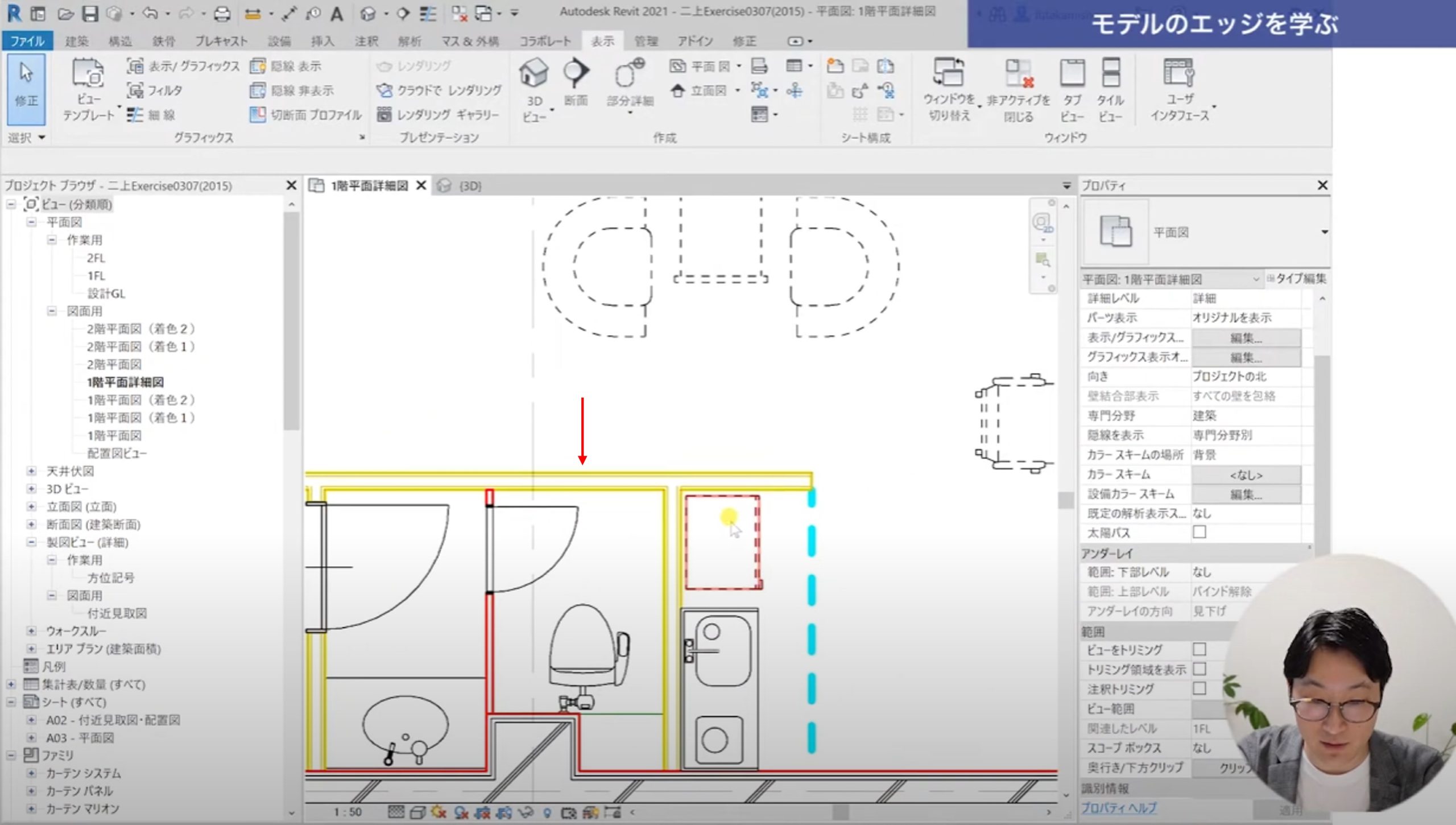Toggle トリミング領域を表示 checkbox
The image size is (1456, 825).
(x=1199, y=669)
